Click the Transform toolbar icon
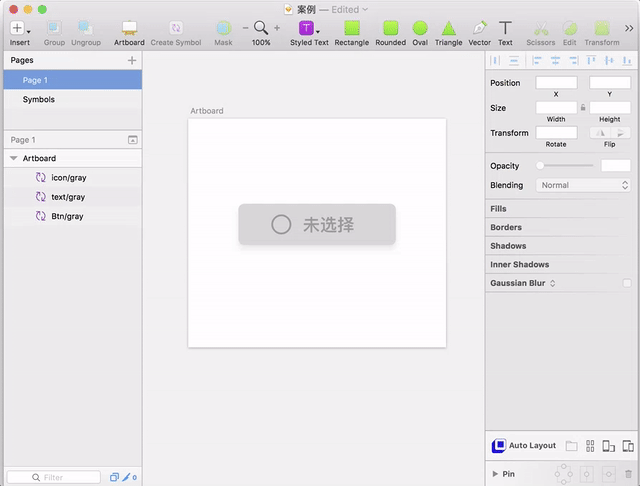640x486 pixels. pyautogui.click(x=602, y=28)
